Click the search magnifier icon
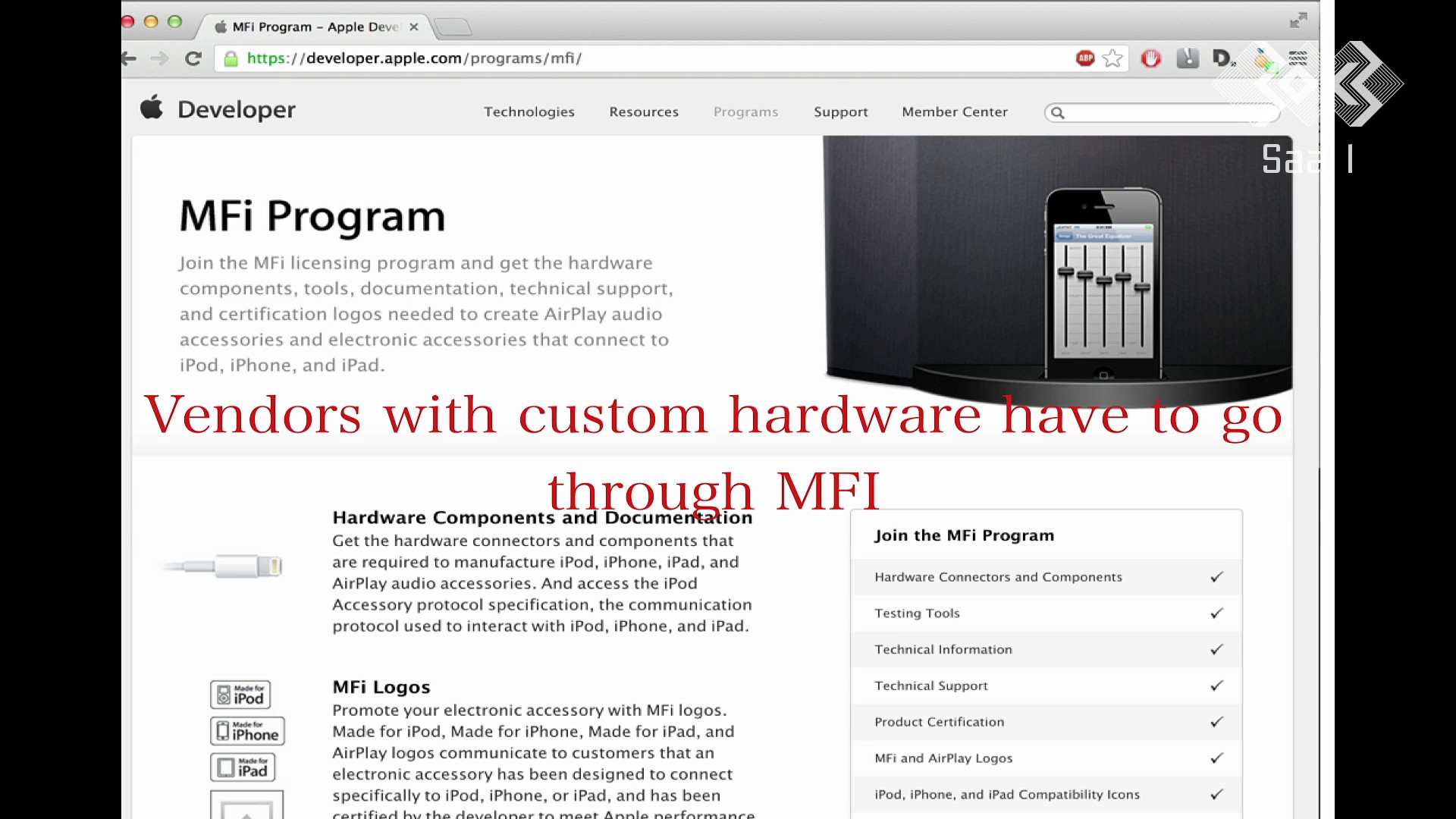This screenshot has height=819, width=1456. click(x=1058, y=113)
